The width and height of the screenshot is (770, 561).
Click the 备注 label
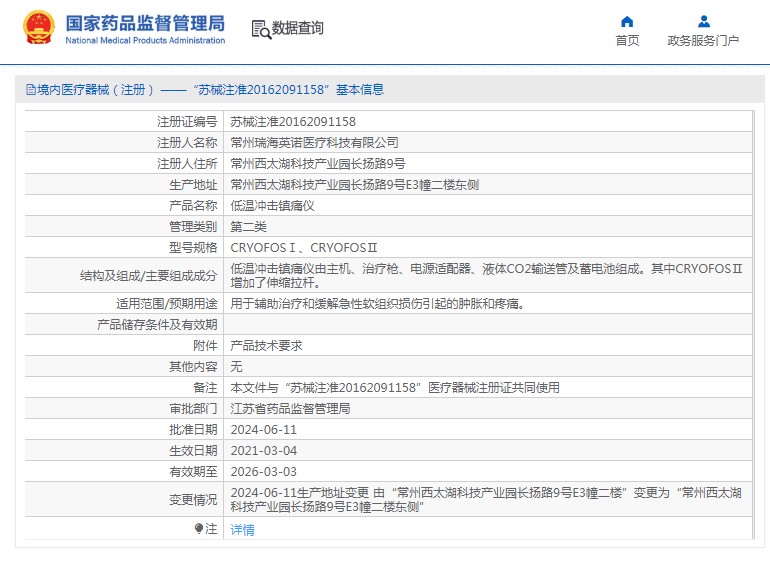coord(205,388)
